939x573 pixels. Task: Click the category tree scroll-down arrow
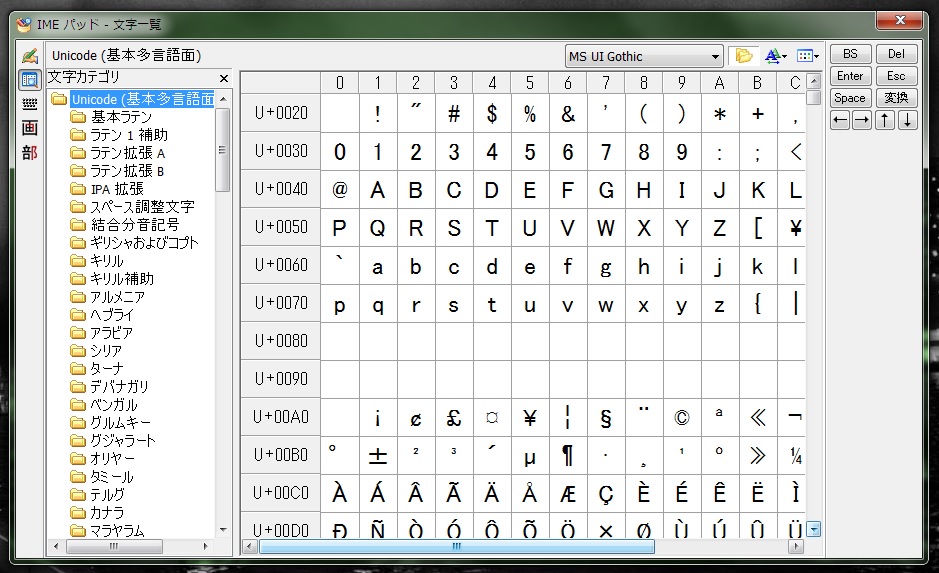pos(223,530)
